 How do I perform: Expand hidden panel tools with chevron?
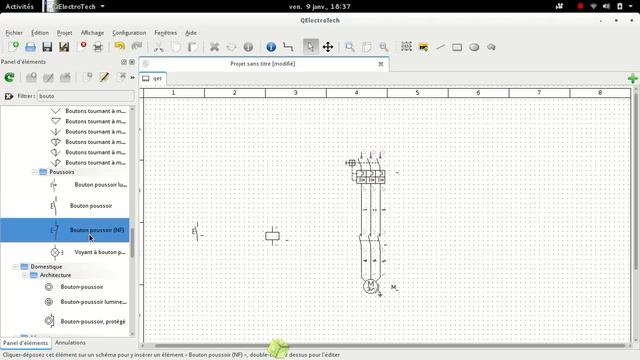click(132, 78)
